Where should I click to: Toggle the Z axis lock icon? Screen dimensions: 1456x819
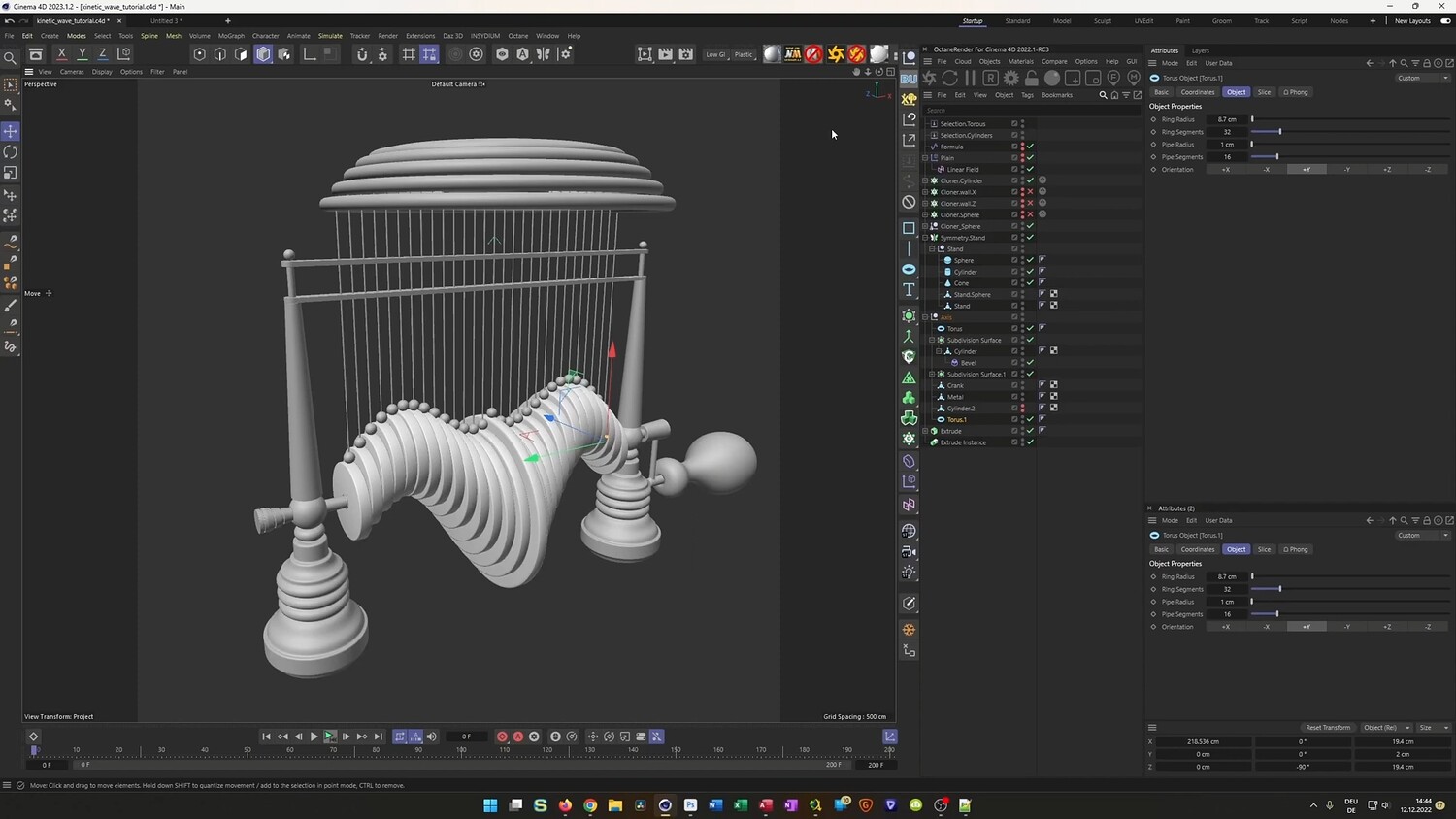[103, 54]
